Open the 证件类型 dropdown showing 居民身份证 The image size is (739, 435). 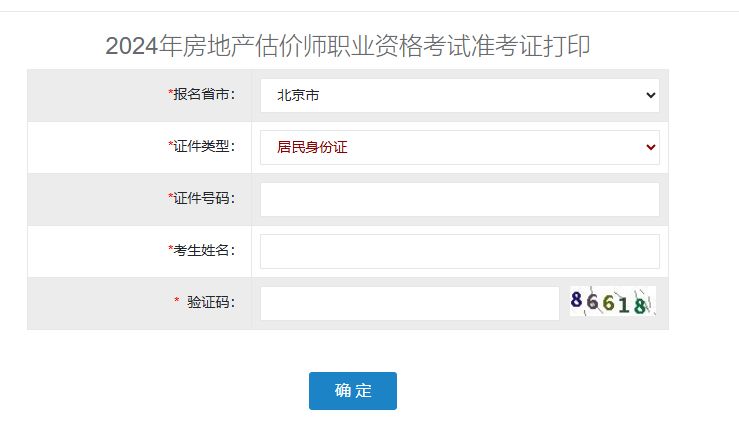coord(460,148)
